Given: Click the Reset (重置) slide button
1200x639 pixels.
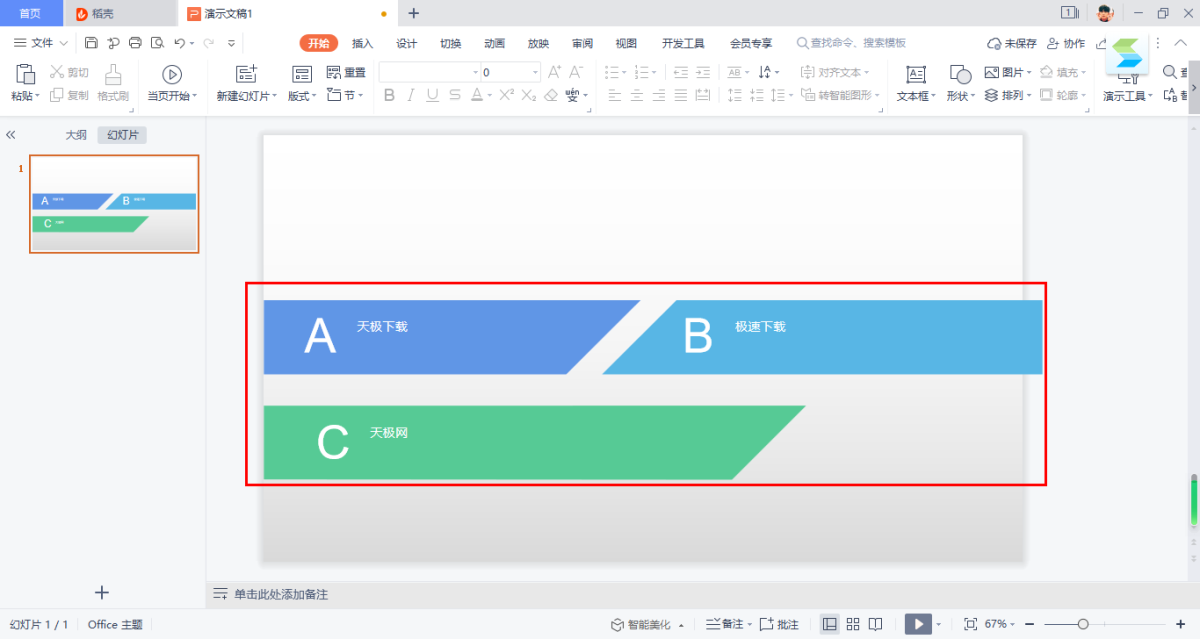Looking at the screenshot, I should click(346, 72).
